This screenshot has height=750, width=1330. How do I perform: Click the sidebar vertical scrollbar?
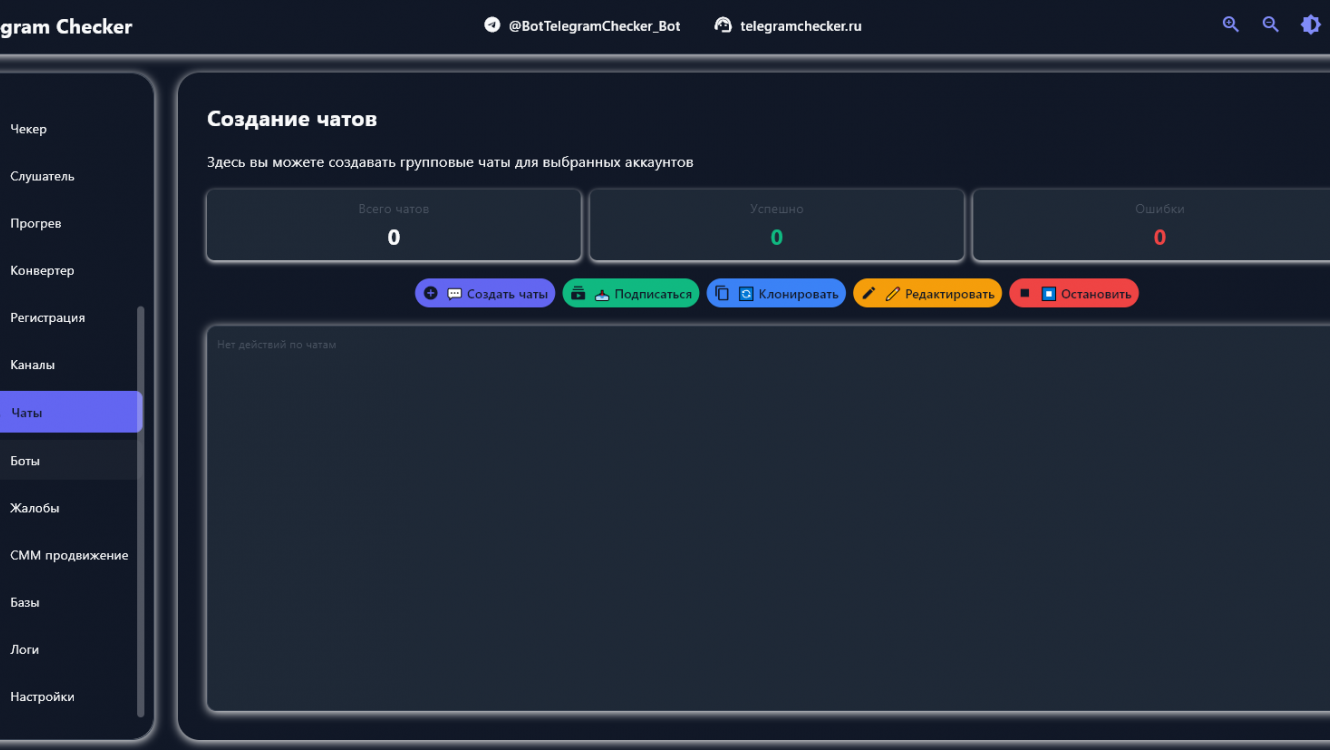pos(141,510)
